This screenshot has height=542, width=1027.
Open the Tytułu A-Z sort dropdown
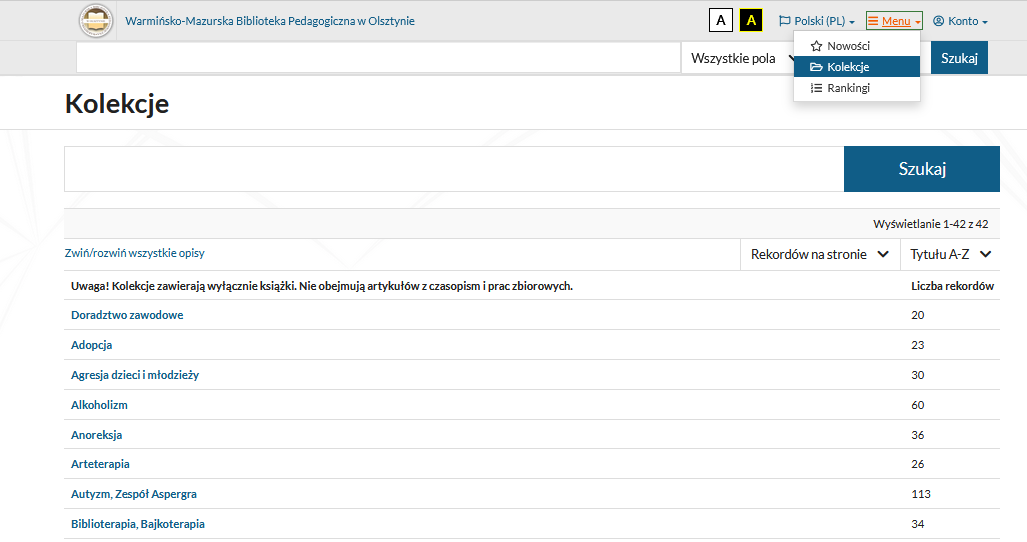(x=950, y=254)
